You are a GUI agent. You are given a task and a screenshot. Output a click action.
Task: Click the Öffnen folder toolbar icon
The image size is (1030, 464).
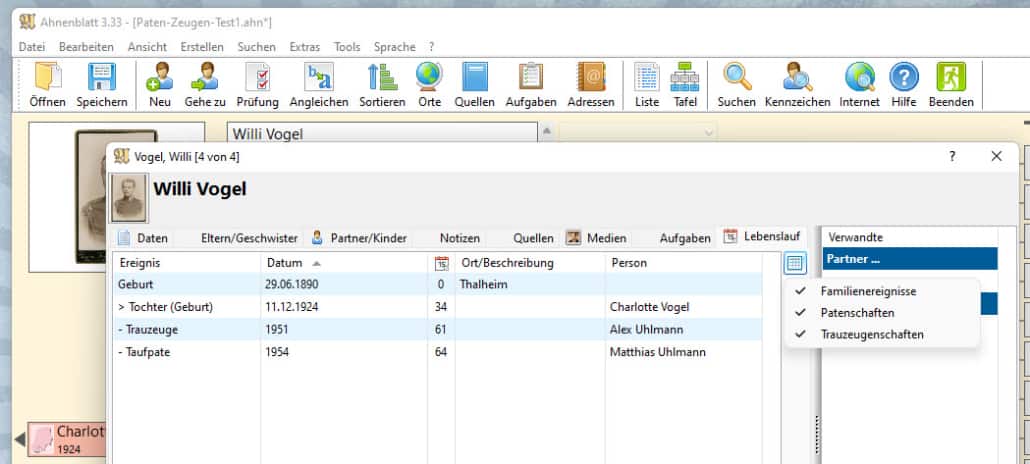click(47, 77)
